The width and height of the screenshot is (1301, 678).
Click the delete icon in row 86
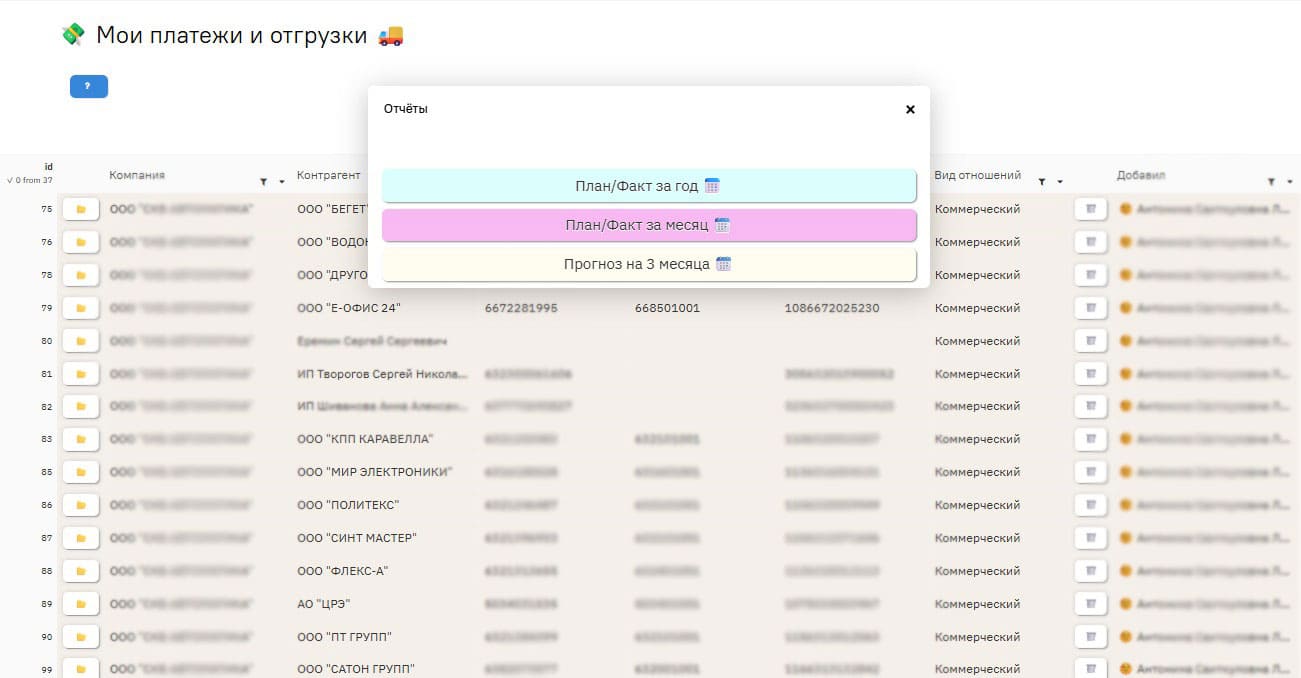point(1091,505)
